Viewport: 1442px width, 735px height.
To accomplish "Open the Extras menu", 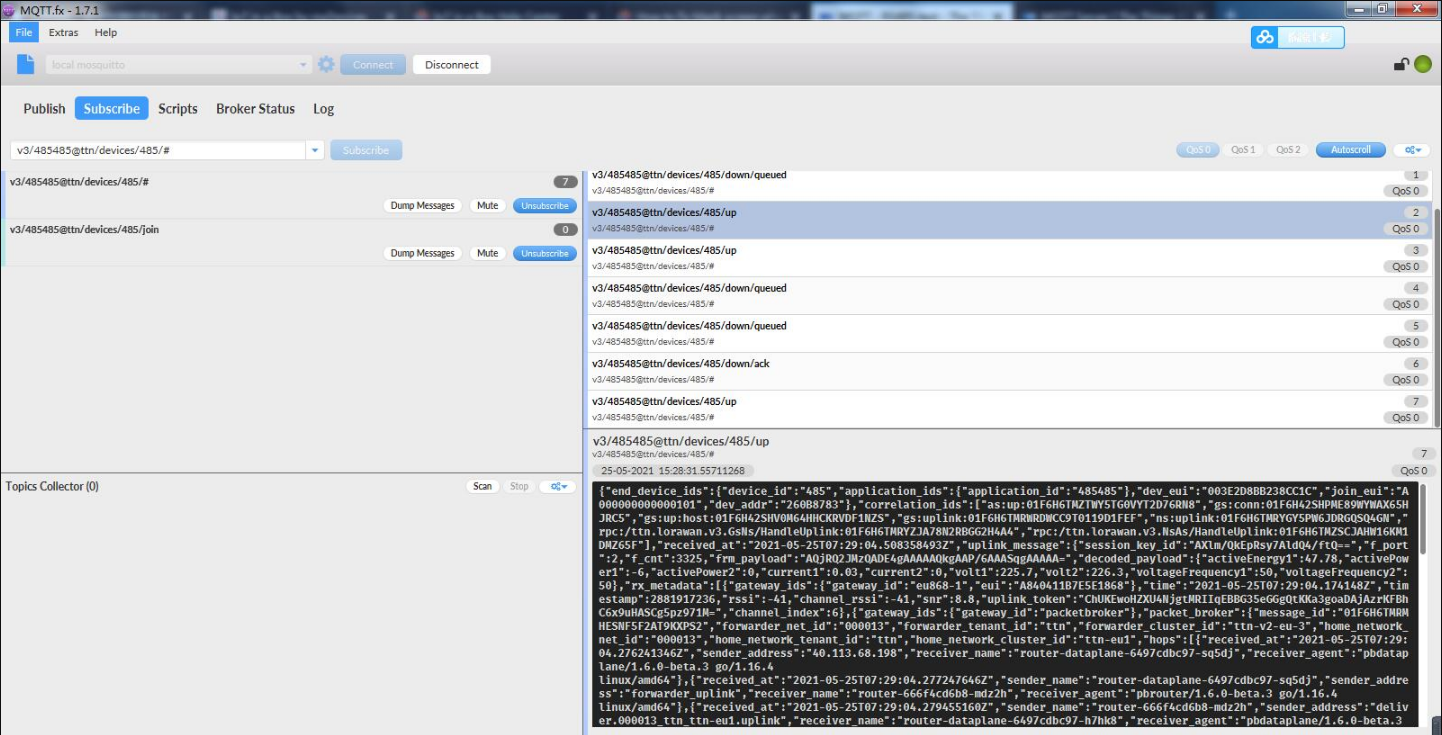I will [x=63, y=32].
